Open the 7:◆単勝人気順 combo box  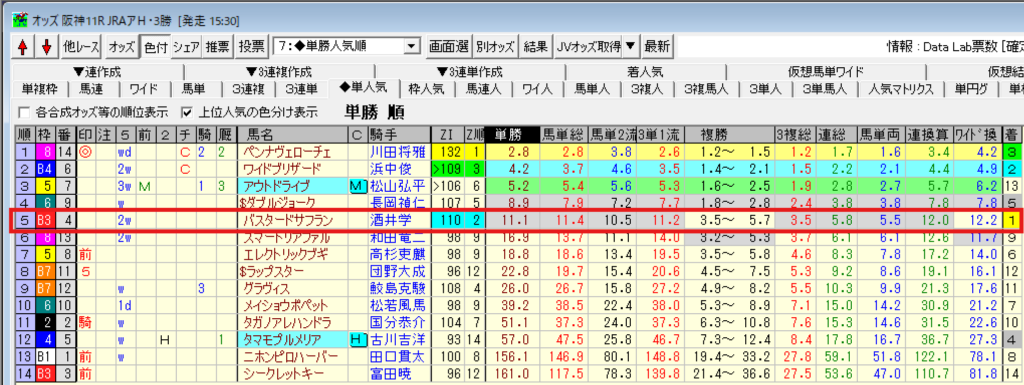pos(347,46)
